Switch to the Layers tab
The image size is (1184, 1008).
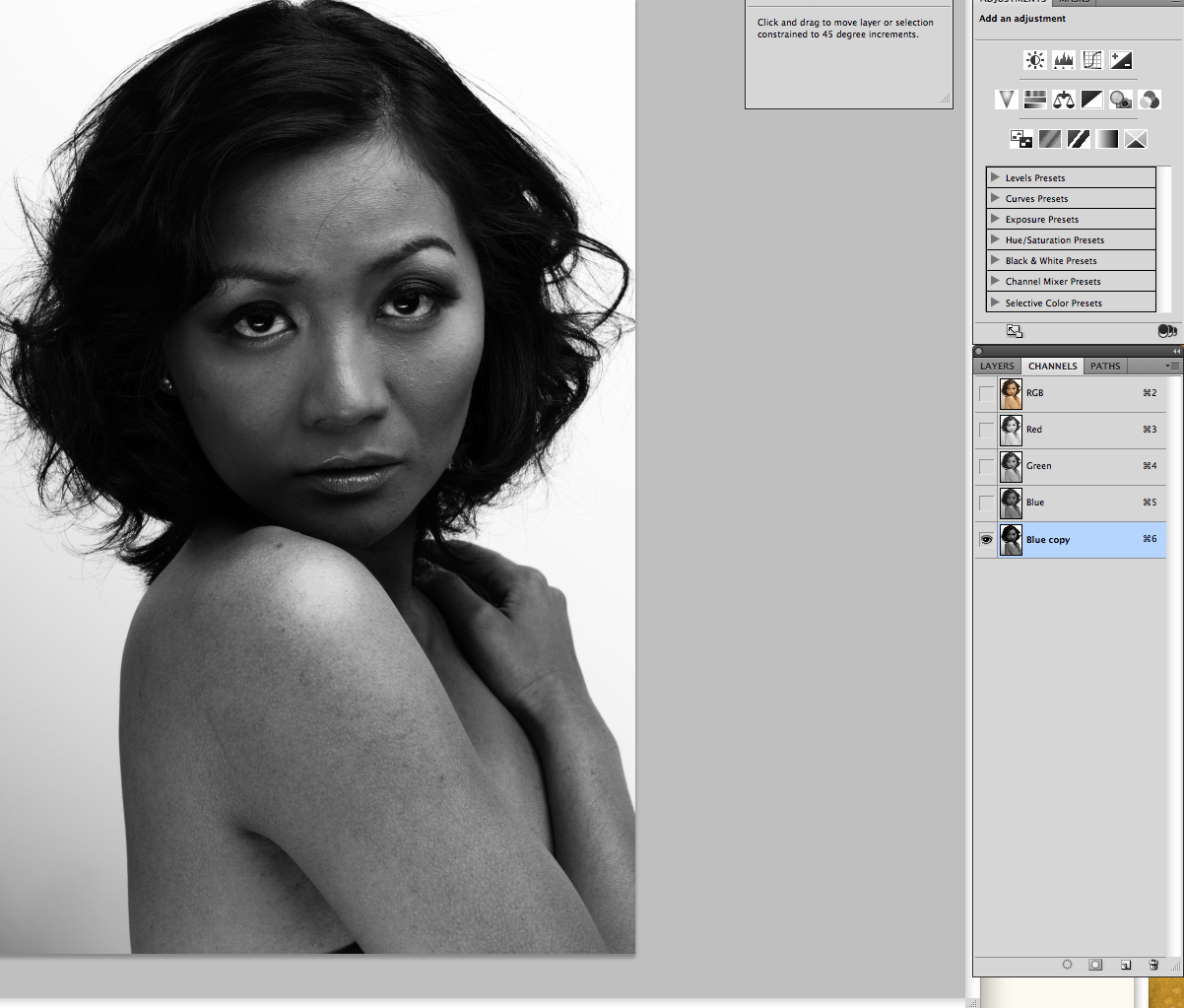point(997,367)
